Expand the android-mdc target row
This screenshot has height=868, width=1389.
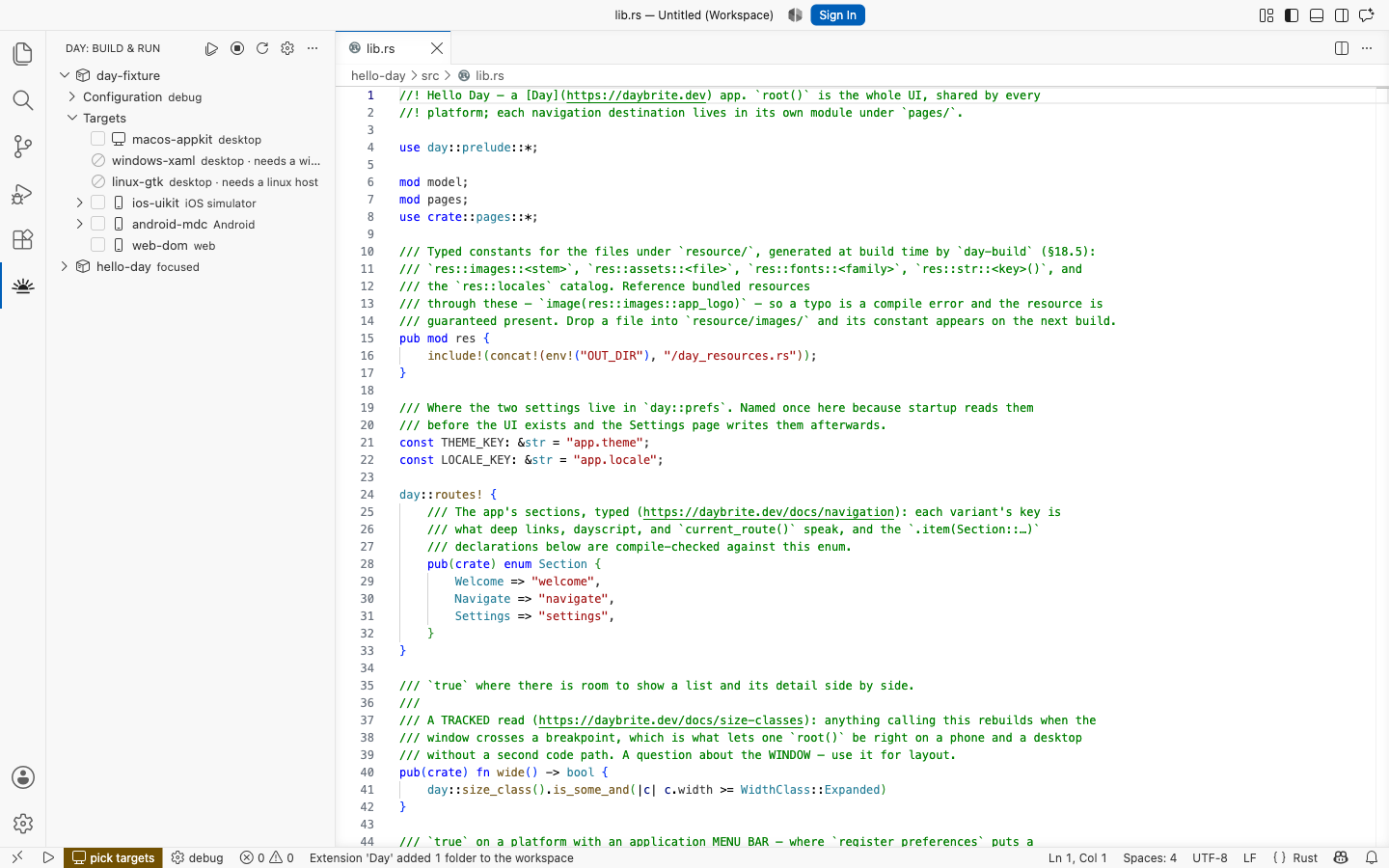80,224
